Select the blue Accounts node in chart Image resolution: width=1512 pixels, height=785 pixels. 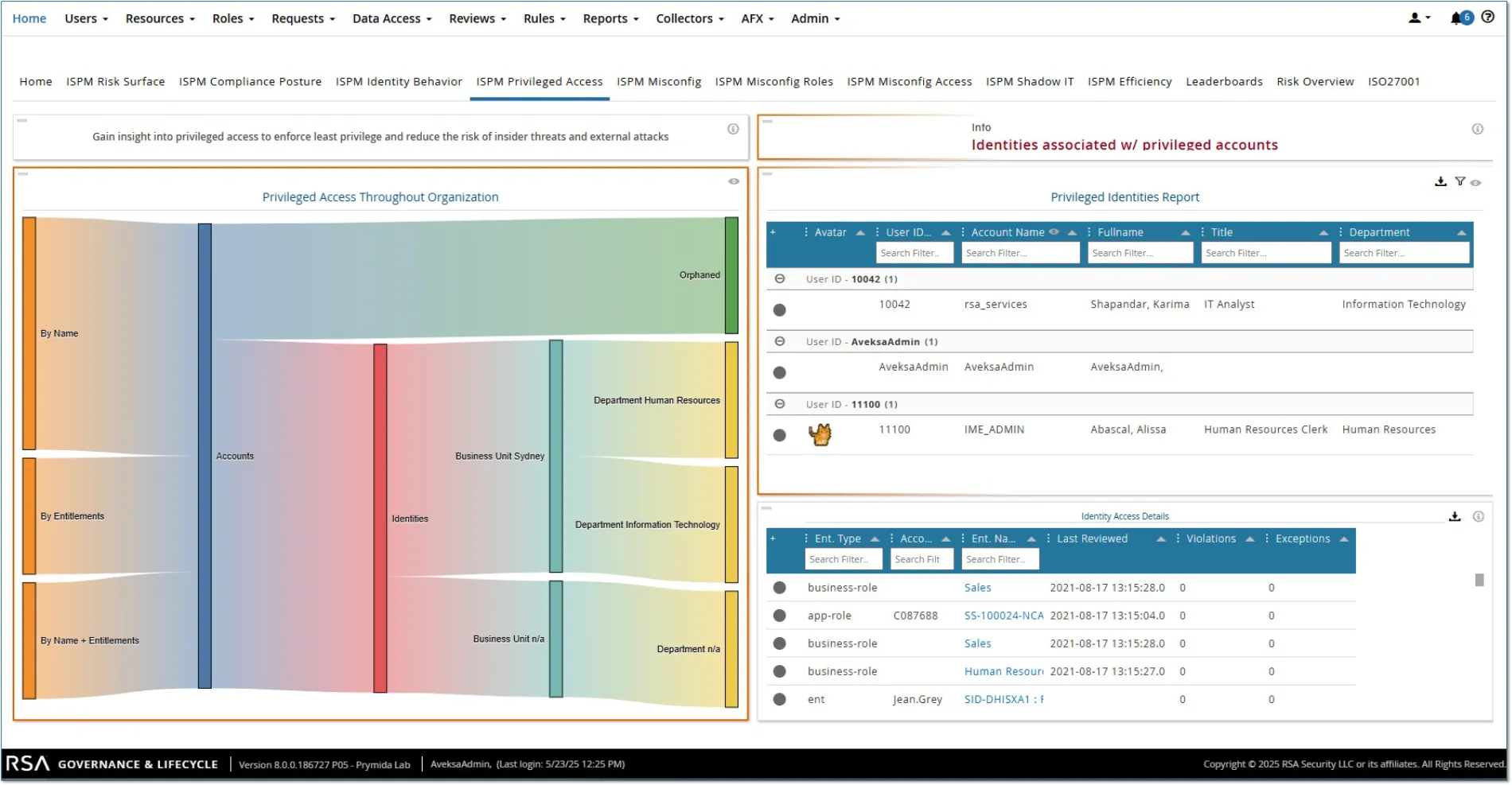click(205, 456)
